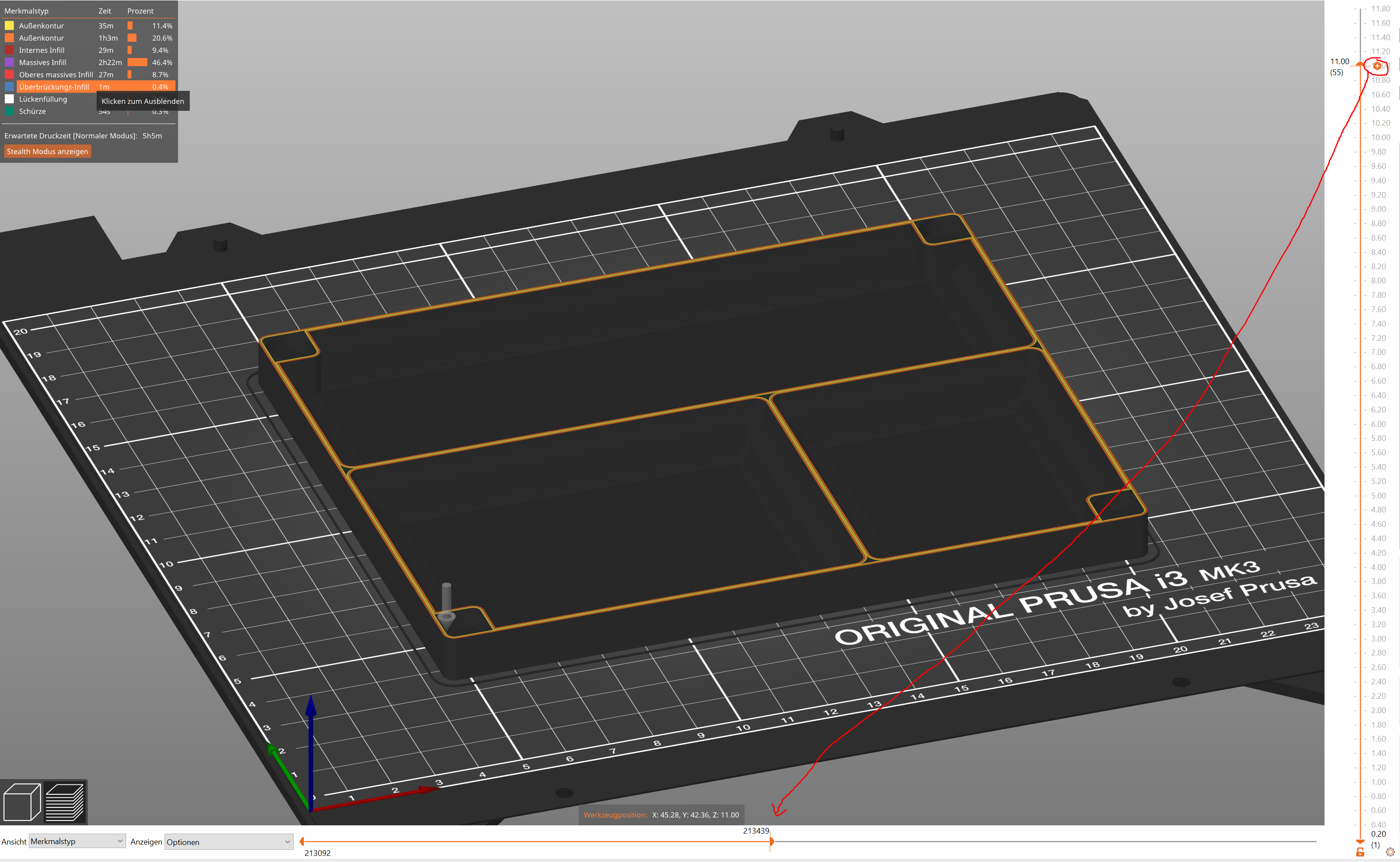
Task: Click the Klicken zum Ausblenden tooltip
Action: 142,101
